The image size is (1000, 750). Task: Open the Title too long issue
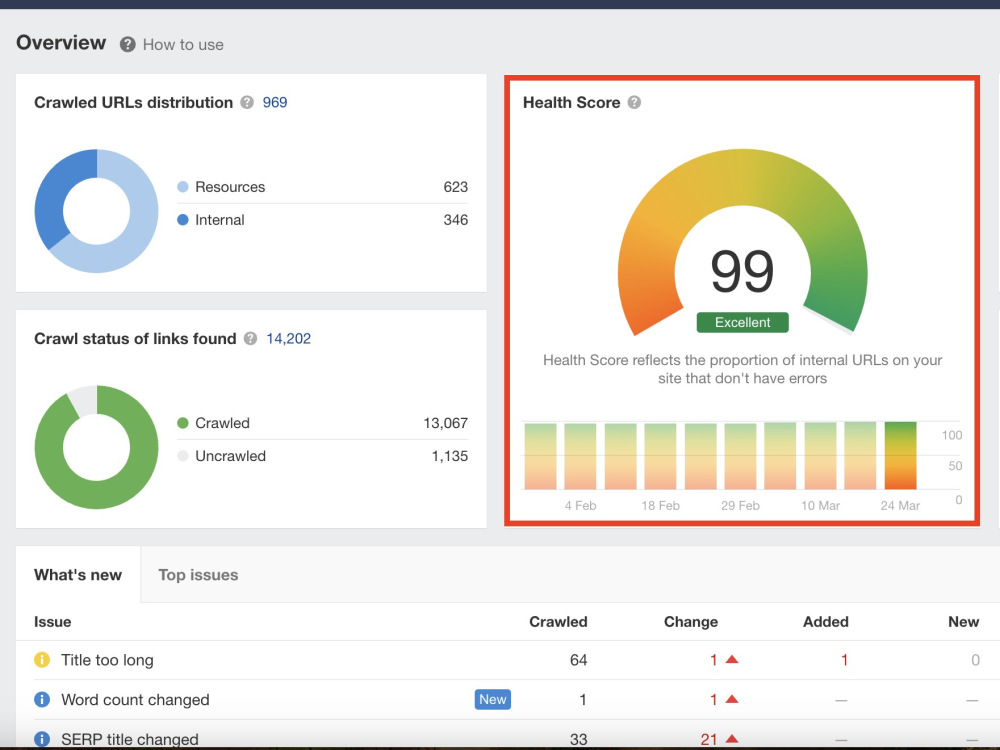(x=107, y=660)
